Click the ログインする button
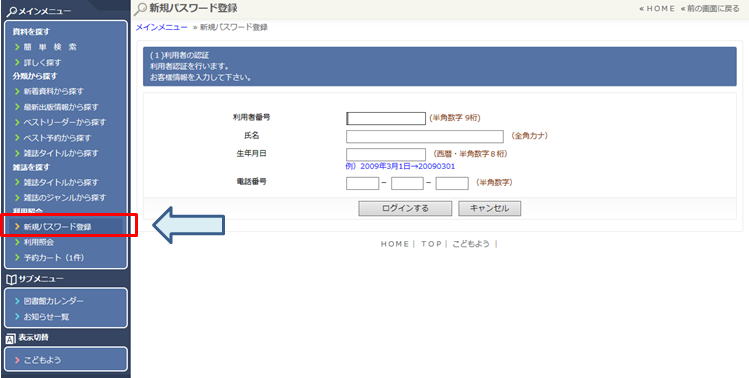Viewport: 749px width, 378px height. click(405, 208)
